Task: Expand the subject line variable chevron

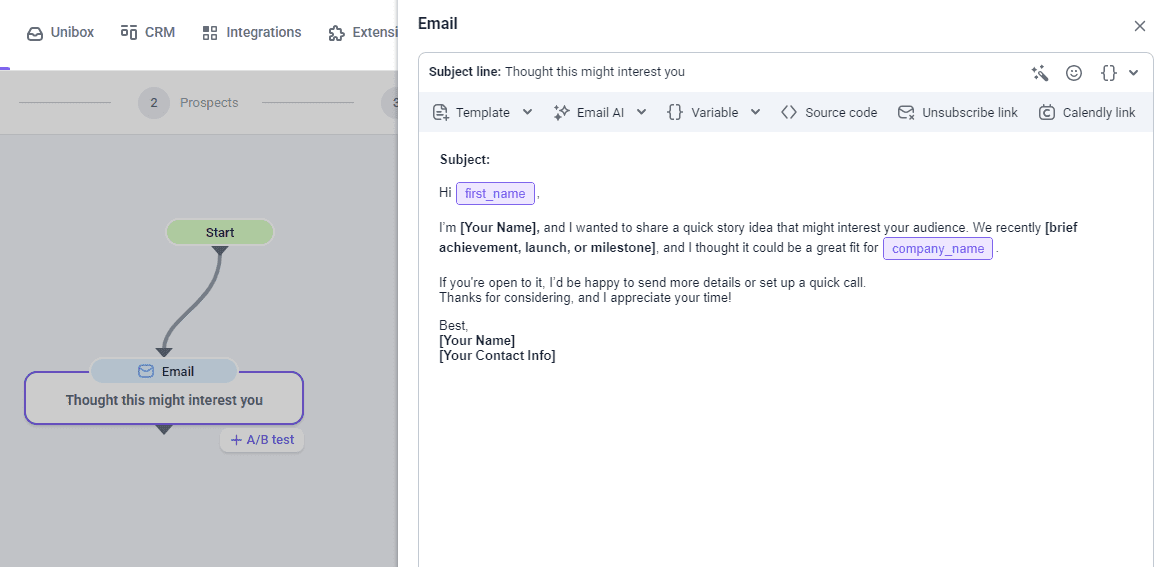Action: click(1133, 73)
